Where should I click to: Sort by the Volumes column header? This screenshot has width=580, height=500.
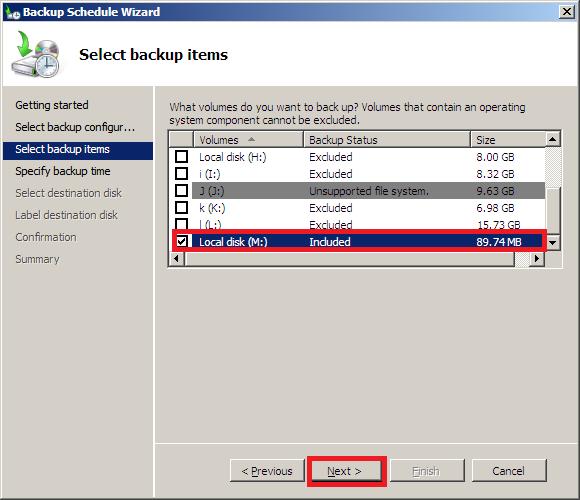248,140
